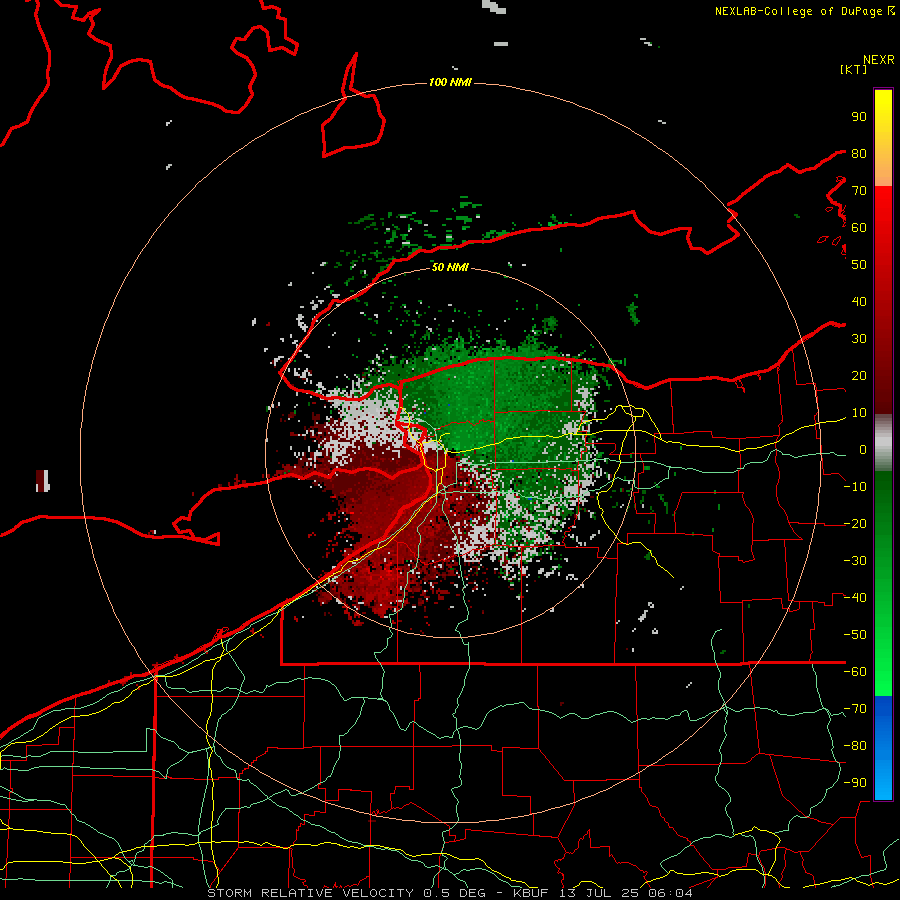
Task: Click the 50 NMI range ring label
Action: pos(450,267)
